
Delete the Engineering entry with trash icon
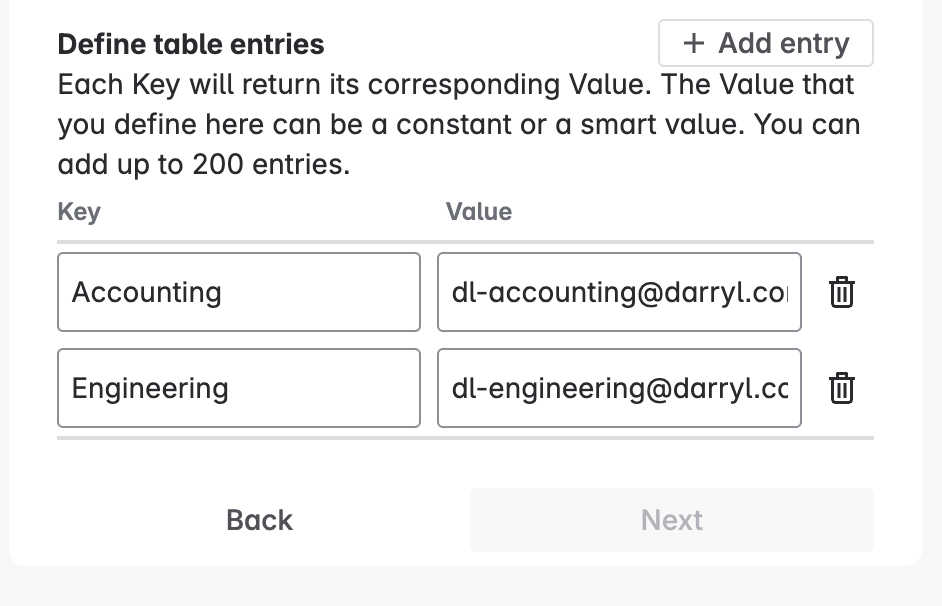(x=842, y=388)
